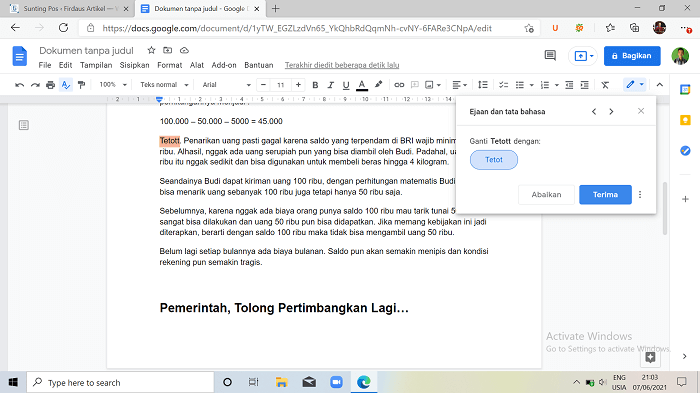This screenshot has width=700, height=393.
Task: Open the zoom level dropdown 100%
Action: [113, 84]
